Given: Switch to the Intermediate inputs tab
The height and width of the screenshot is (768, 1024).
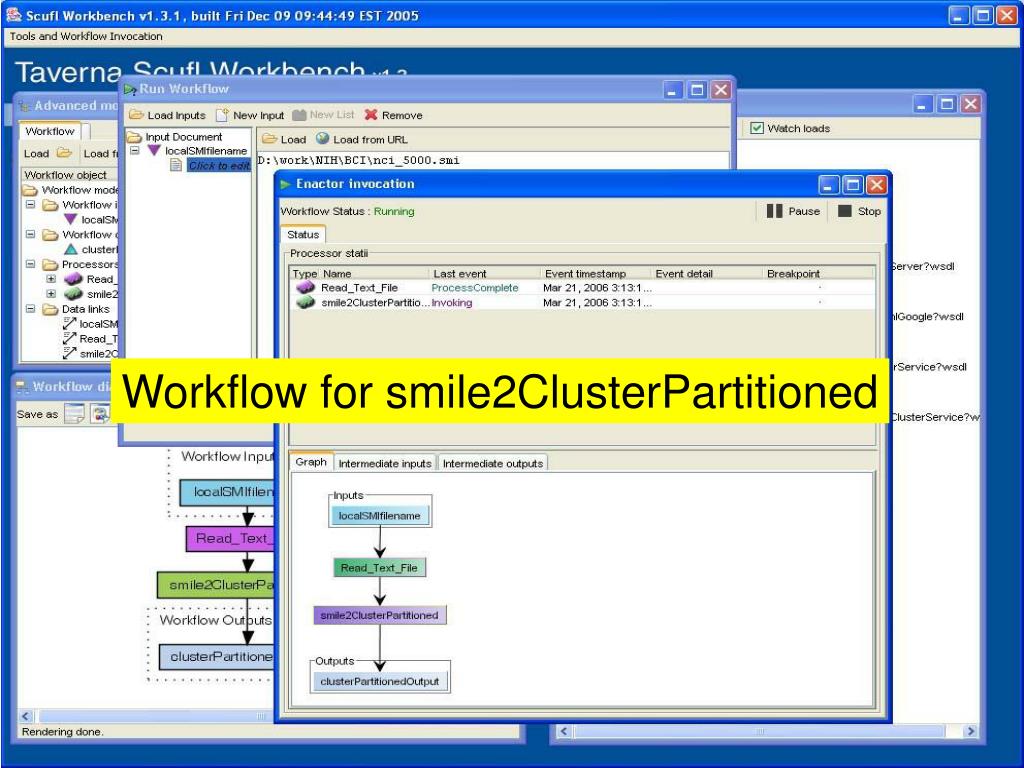Looking at the screenshot, I should (385, 463).
